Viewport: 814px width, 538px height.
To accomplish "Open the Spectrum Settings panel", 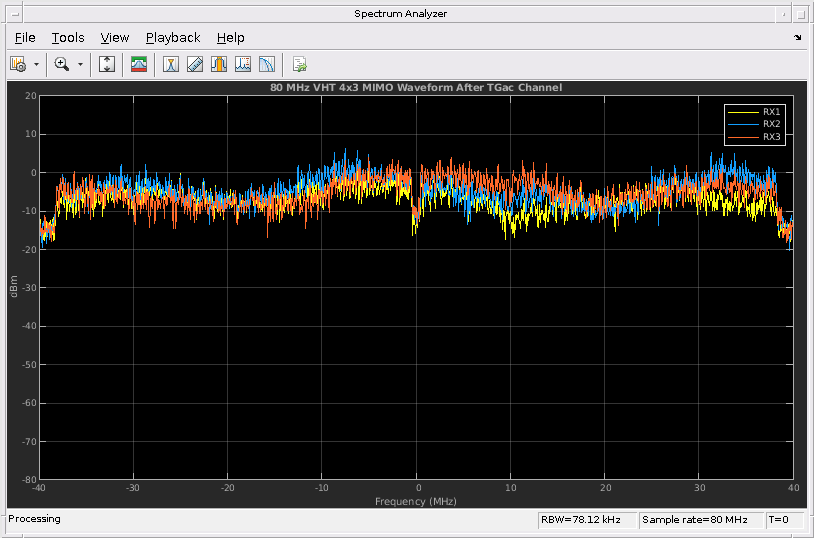I will 140,64.
